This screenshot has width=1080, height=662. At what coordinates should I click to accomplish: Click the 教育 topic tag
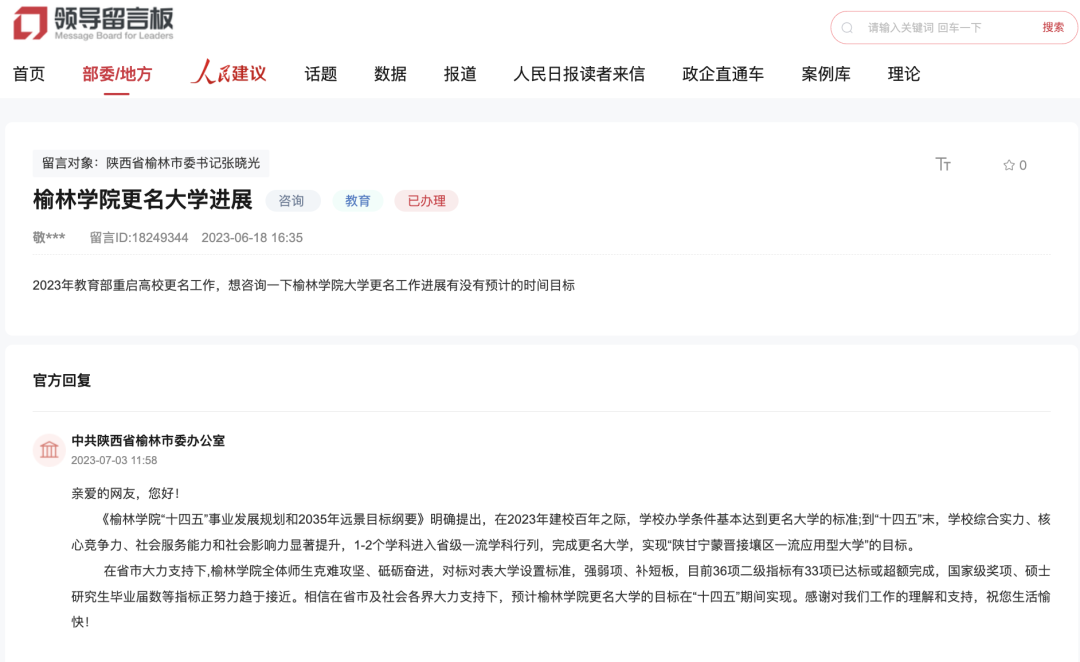click(357, 200)
